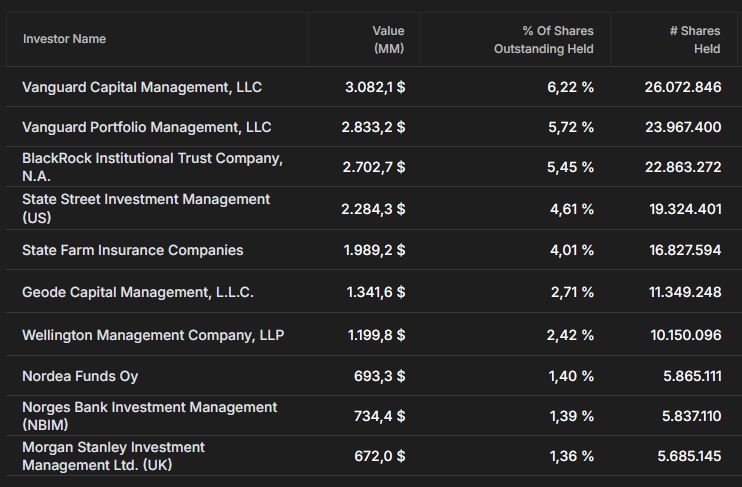Viewport: 742px width, 487px height.
Task: Open Vanguard Portfolio Management, LLC investor
Action: coord(147,127)
